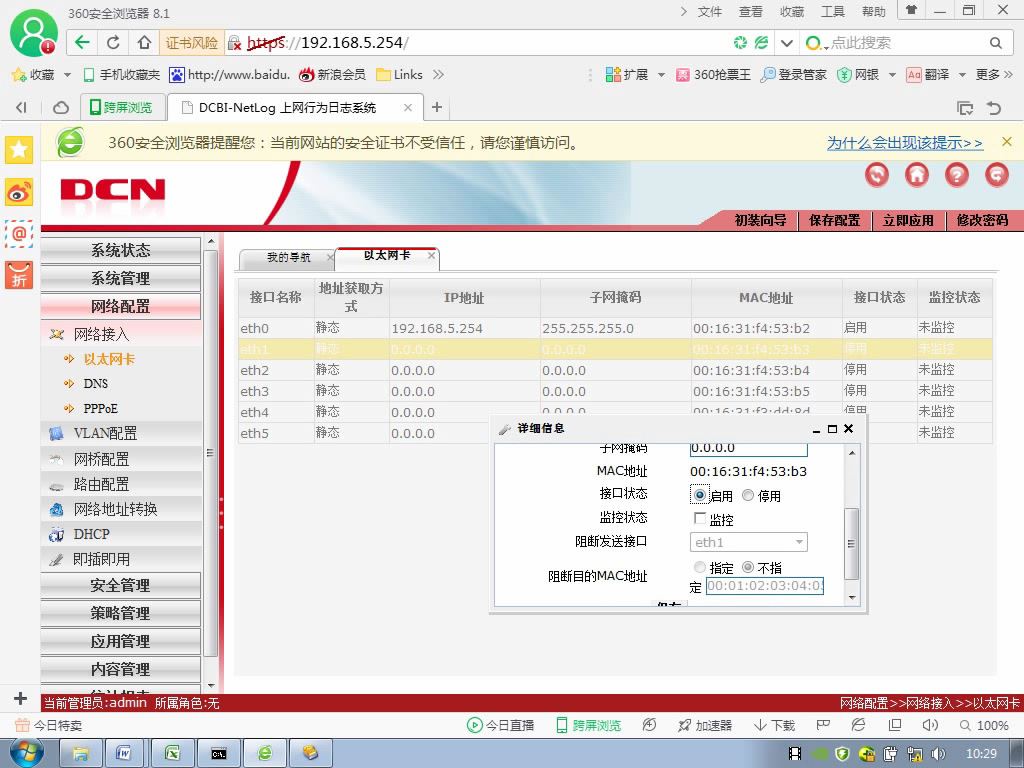The height and width of the screenshot is (768, 1024).
Task: Open DHCP in the sidebar
Action: (91, 534)
